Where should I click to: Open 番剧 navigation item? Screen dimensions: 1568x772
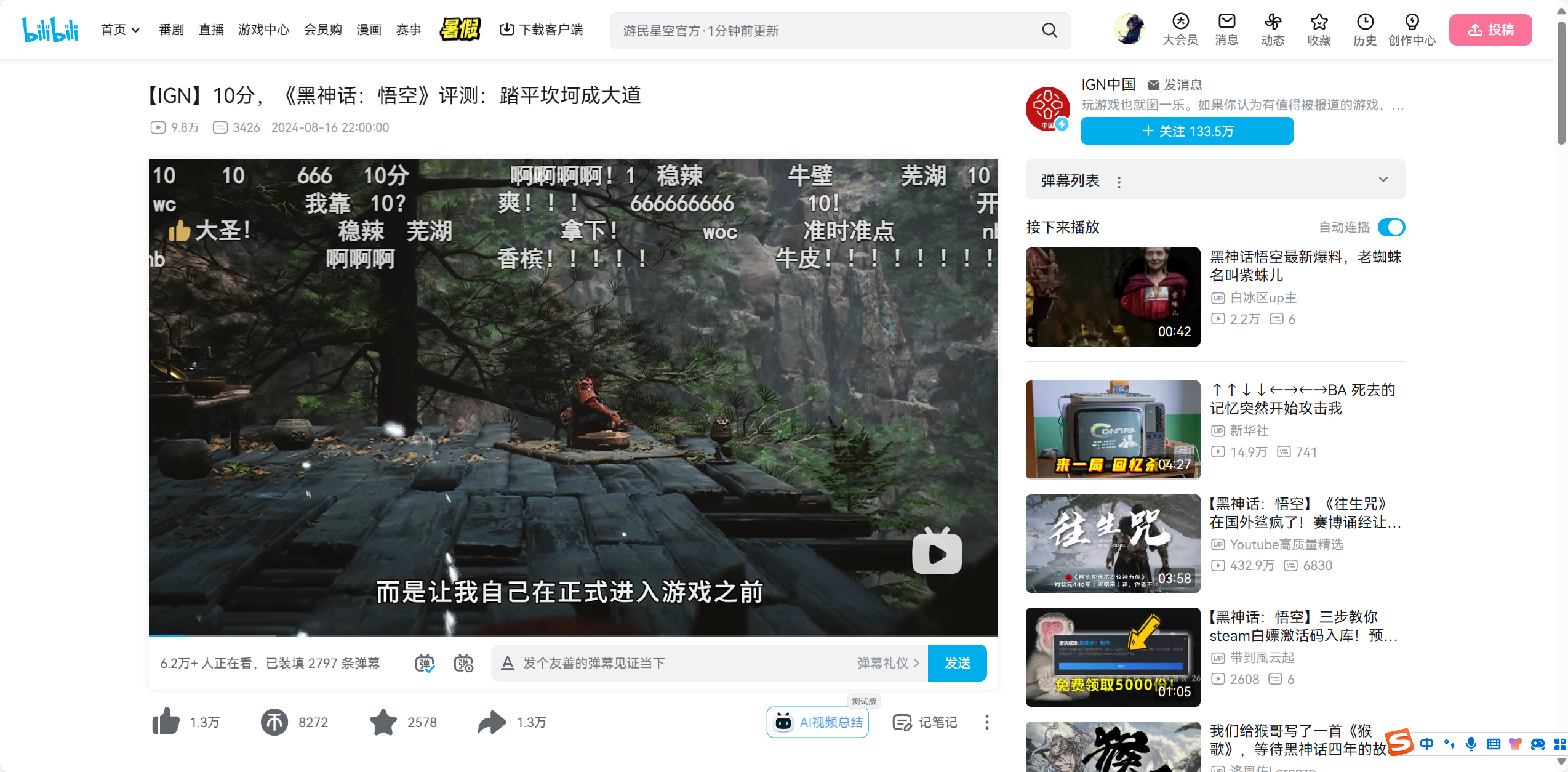pyautogui.click(x=171, y=30)
